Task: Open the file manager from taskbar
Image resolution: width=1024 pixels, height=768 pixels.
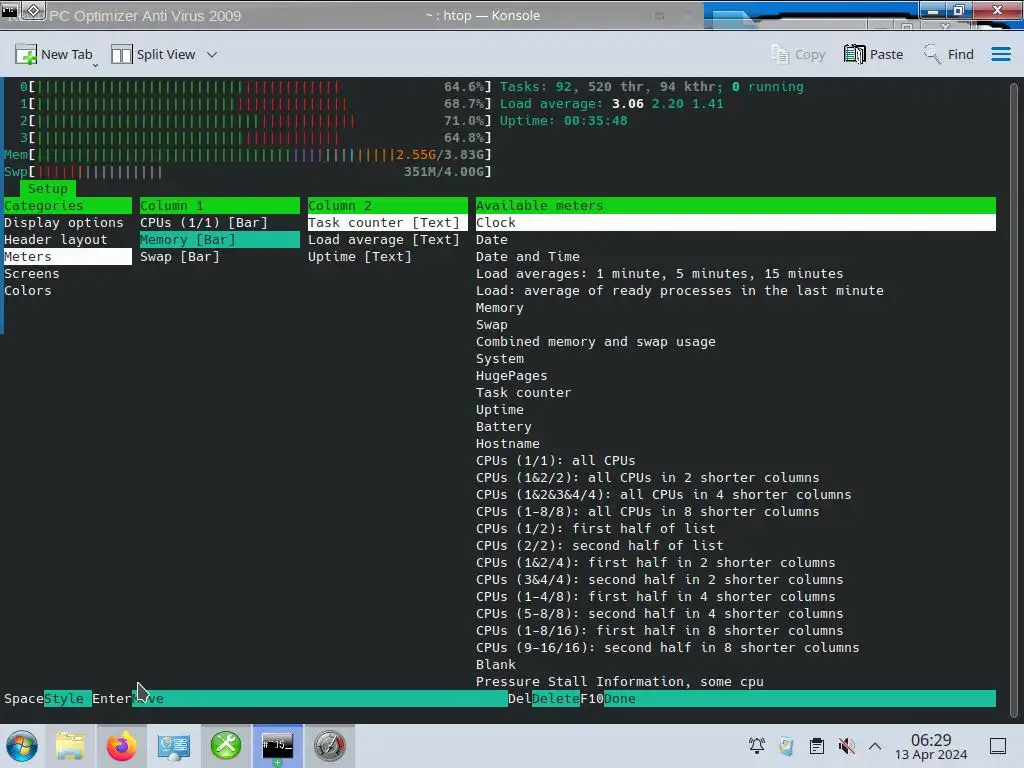Action: pos(70,746)
